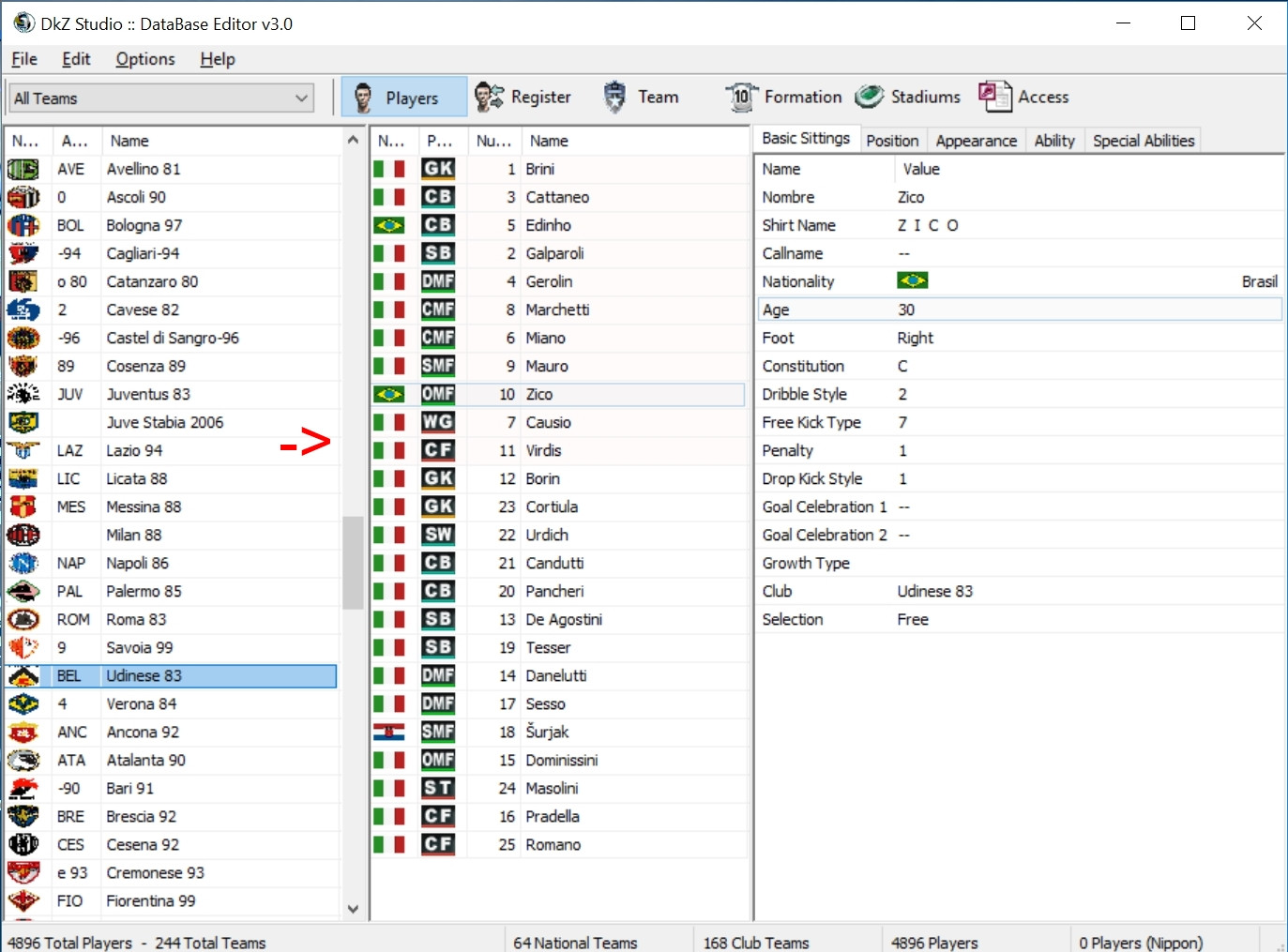This screenshot has height=952, width=1288.
Task: Switch to the Ability tab
Action: pyautogui.click(x=1054, y=141)
